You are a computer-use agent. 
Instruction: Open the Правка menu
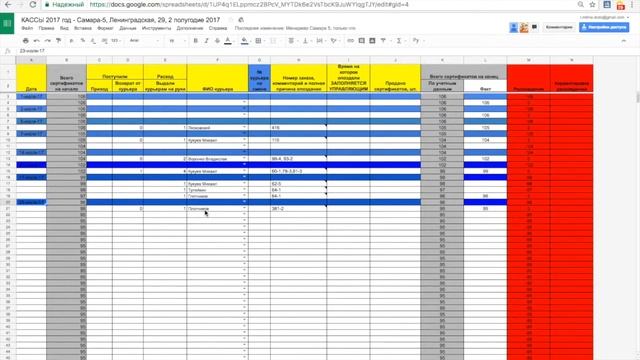47,29
